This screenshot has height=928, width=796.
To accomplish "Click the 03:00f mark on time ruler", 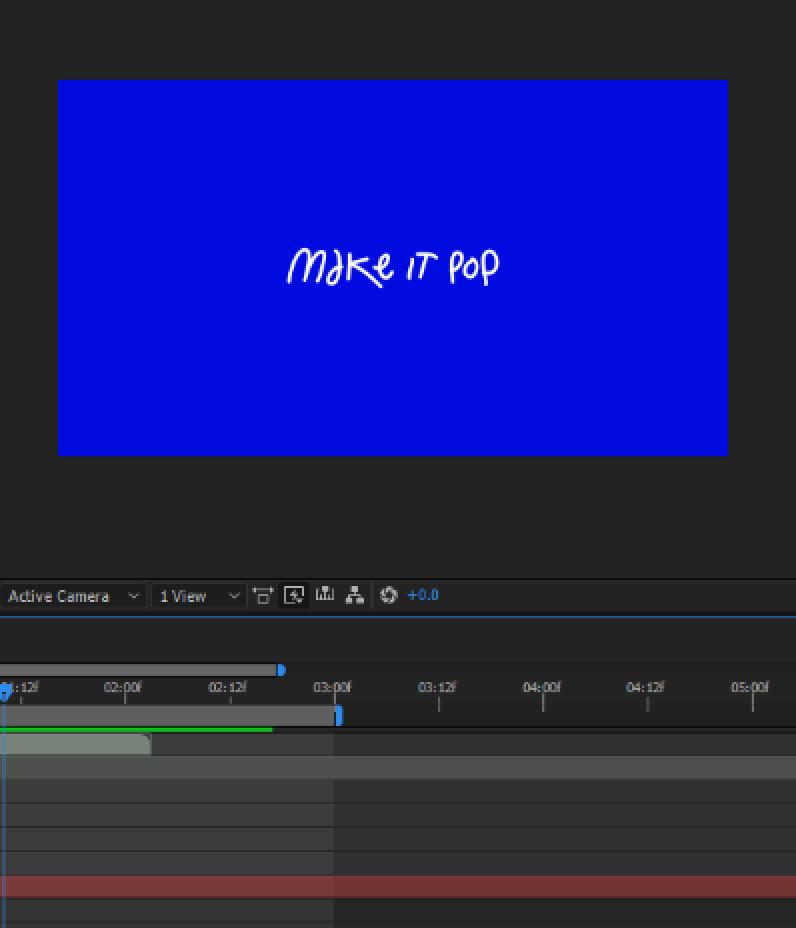I will (332, 687).
